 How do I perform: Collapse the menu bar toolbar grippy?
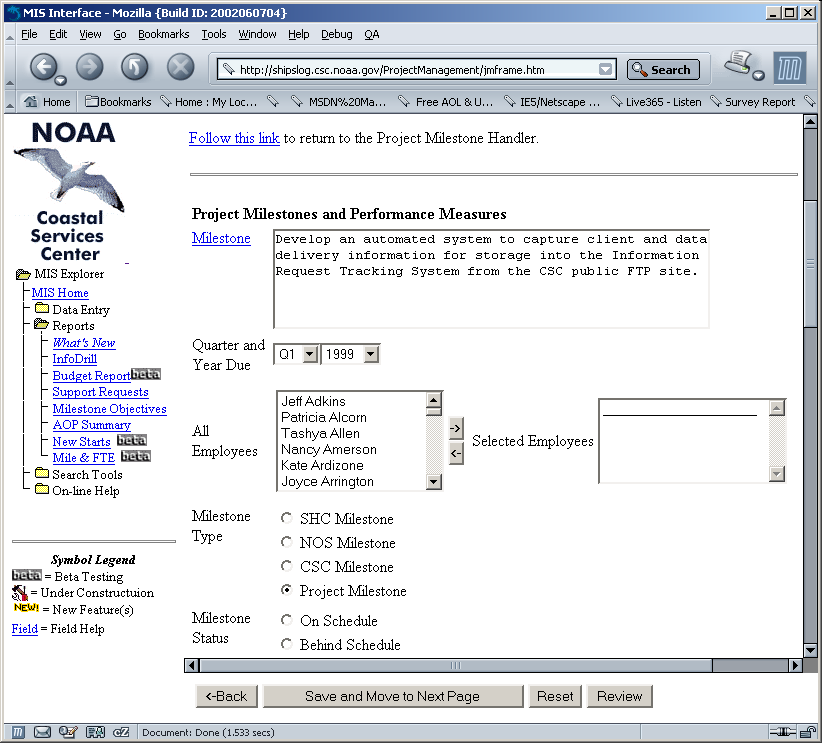(10, 35)
